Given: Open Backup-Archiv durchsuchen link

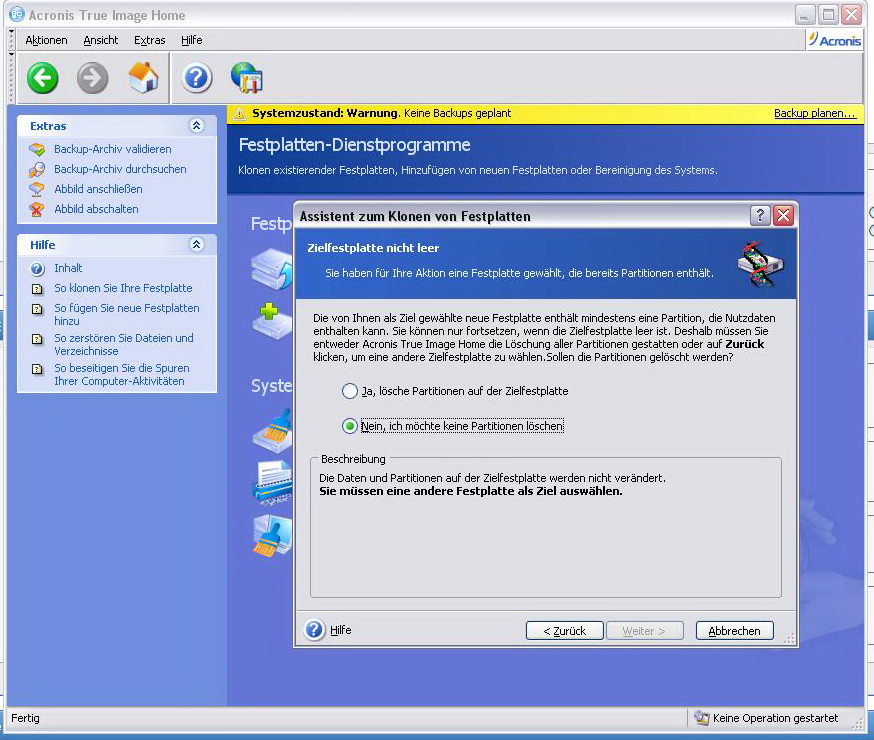Looking at the screenshot, I should [120, 169].
